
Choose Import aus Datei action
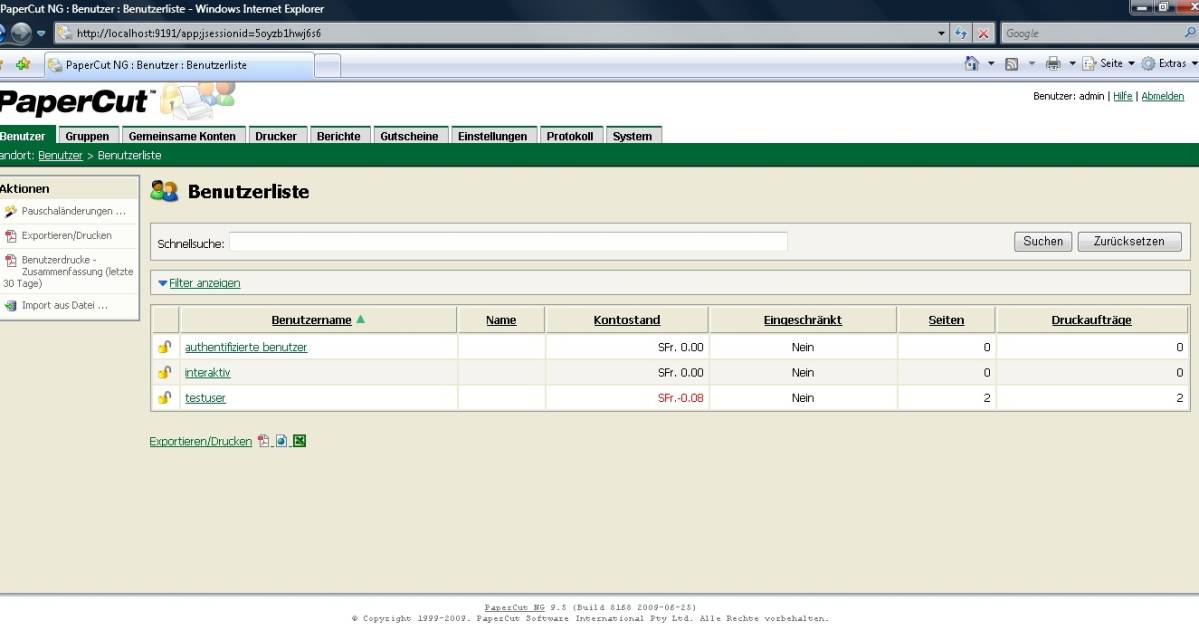[x=64, y=305]
